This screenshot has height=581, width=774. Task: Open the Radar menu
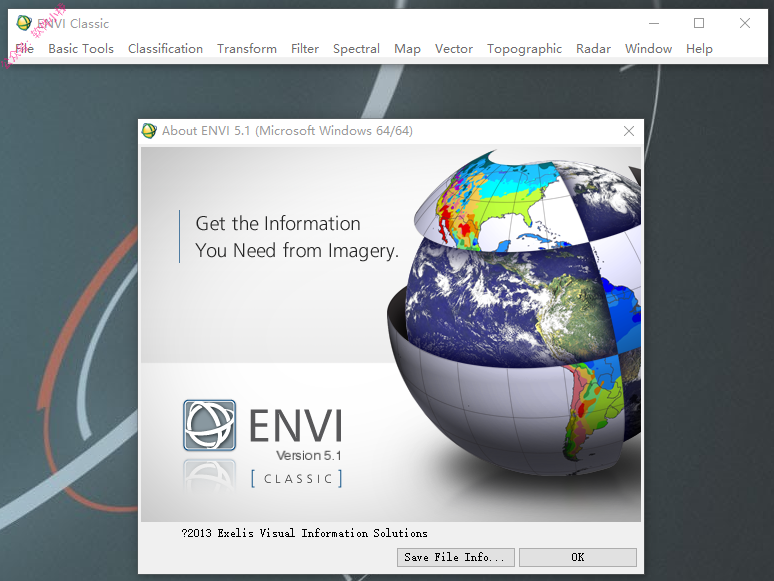pos(593,48)
